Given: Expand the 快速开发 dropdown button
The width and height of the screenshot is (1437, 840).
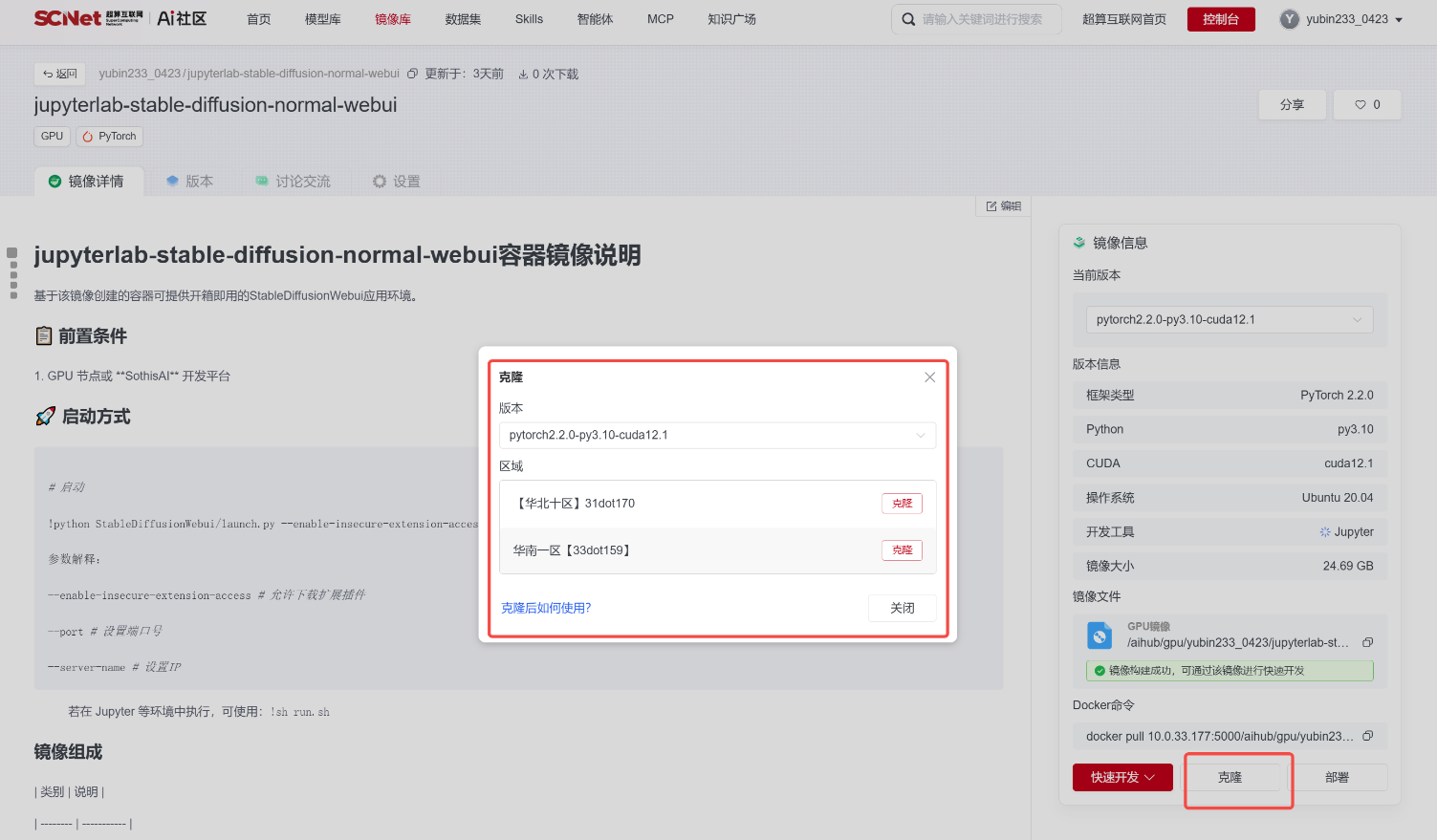Looking at the screenshot, I should click(x=1122, y=777).
